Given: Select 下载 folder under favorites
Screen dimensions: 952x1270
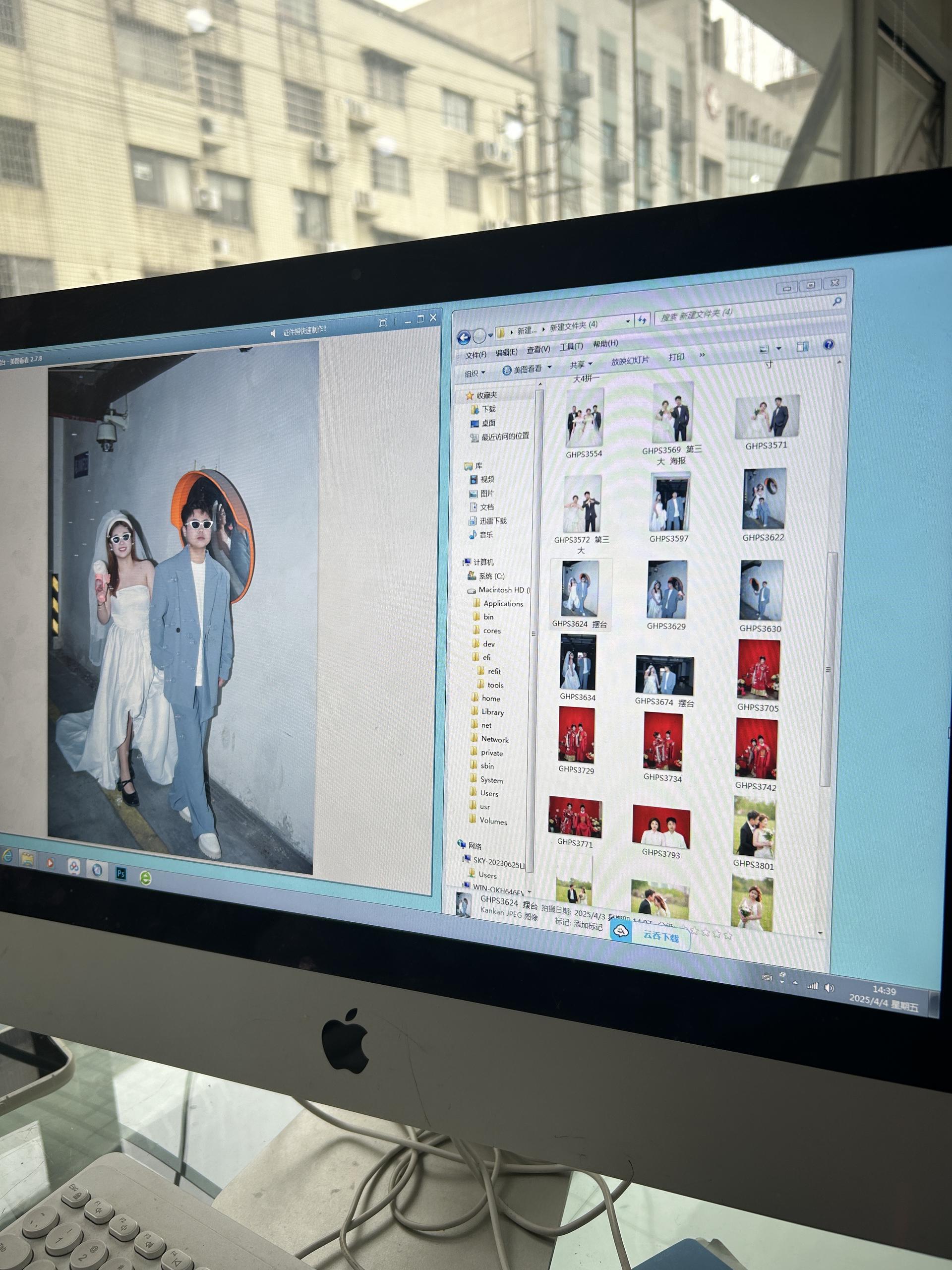Looking at the screenshot, I should click(483, 409).
